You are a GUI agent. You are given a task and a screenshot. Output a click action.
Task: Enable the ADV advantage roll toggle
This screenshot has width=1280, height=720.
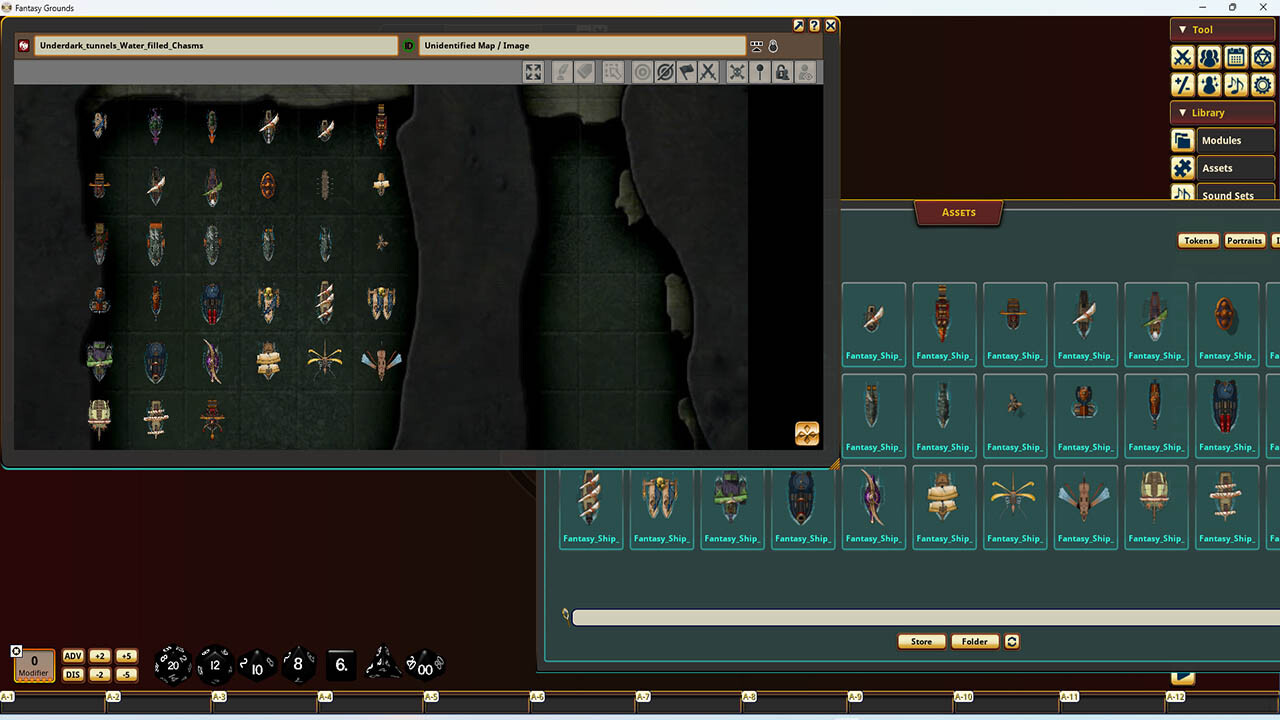72,656
